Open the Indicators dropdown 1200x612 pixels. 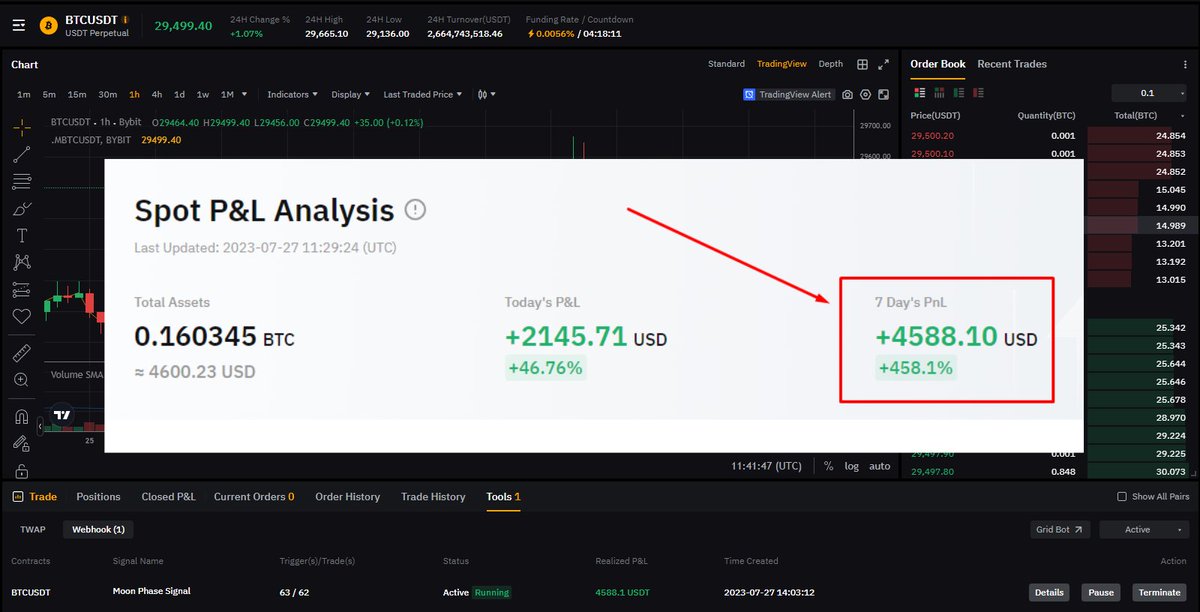pyautogui.click(x=292, y=94)
